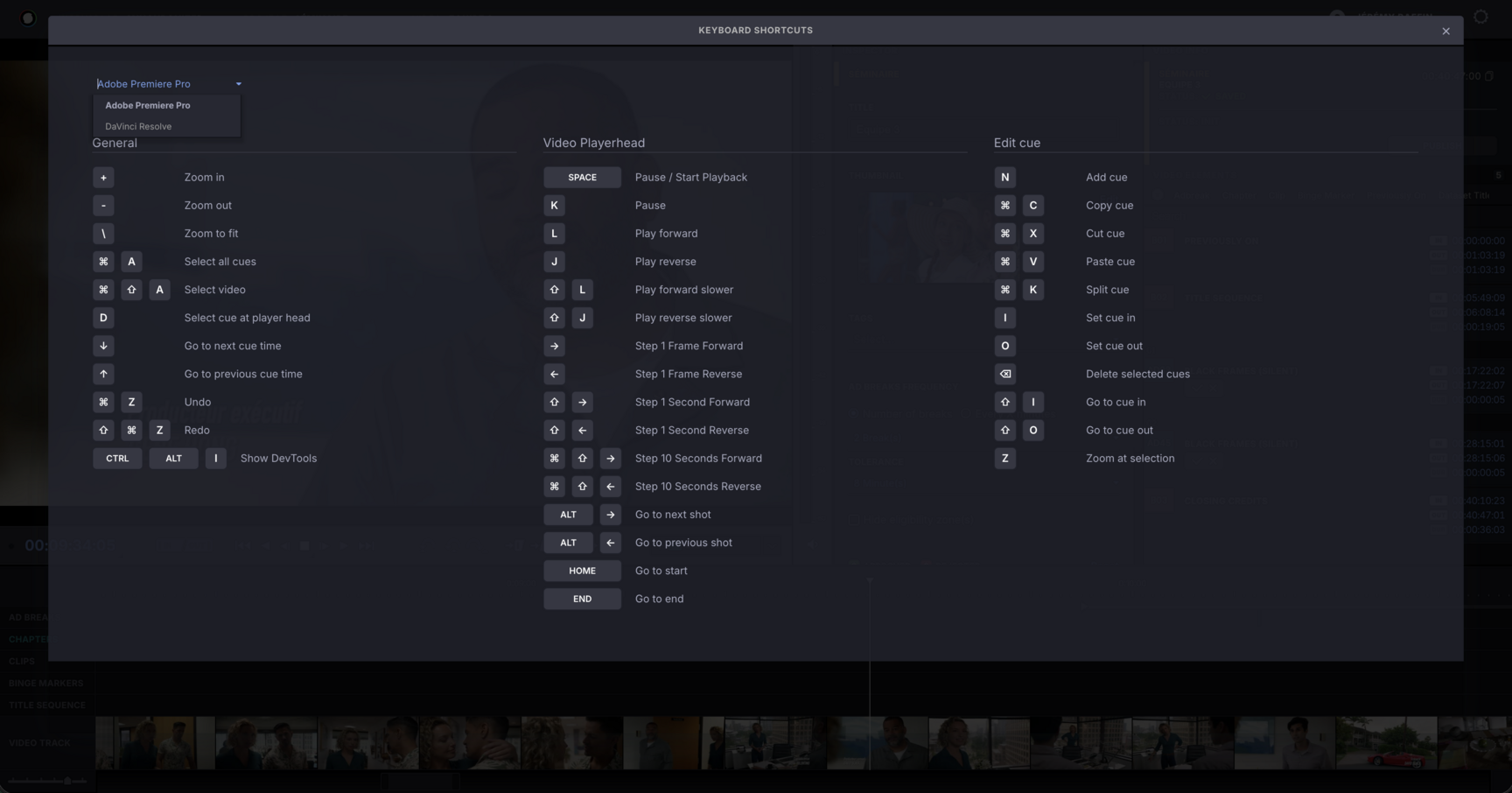The height and width of the screenshot is (793, 1512).
Task: Click the "Select all cues" label
Action: [220, 262]
